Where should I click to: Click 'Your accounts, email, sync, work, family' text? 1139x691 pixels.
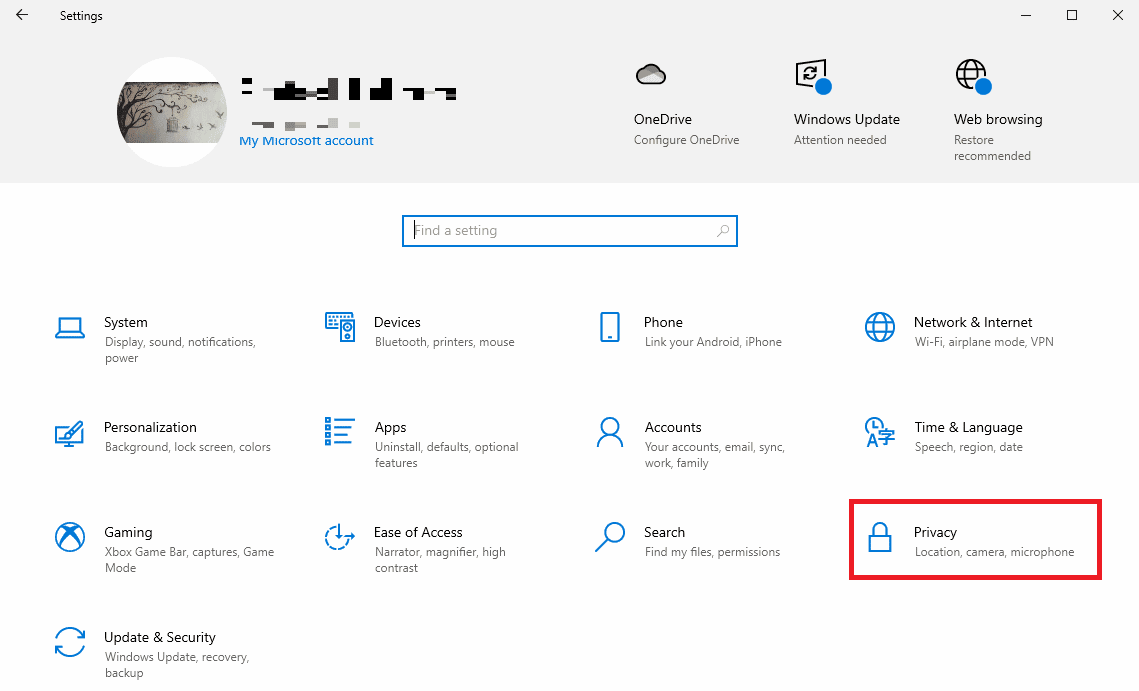715,455
